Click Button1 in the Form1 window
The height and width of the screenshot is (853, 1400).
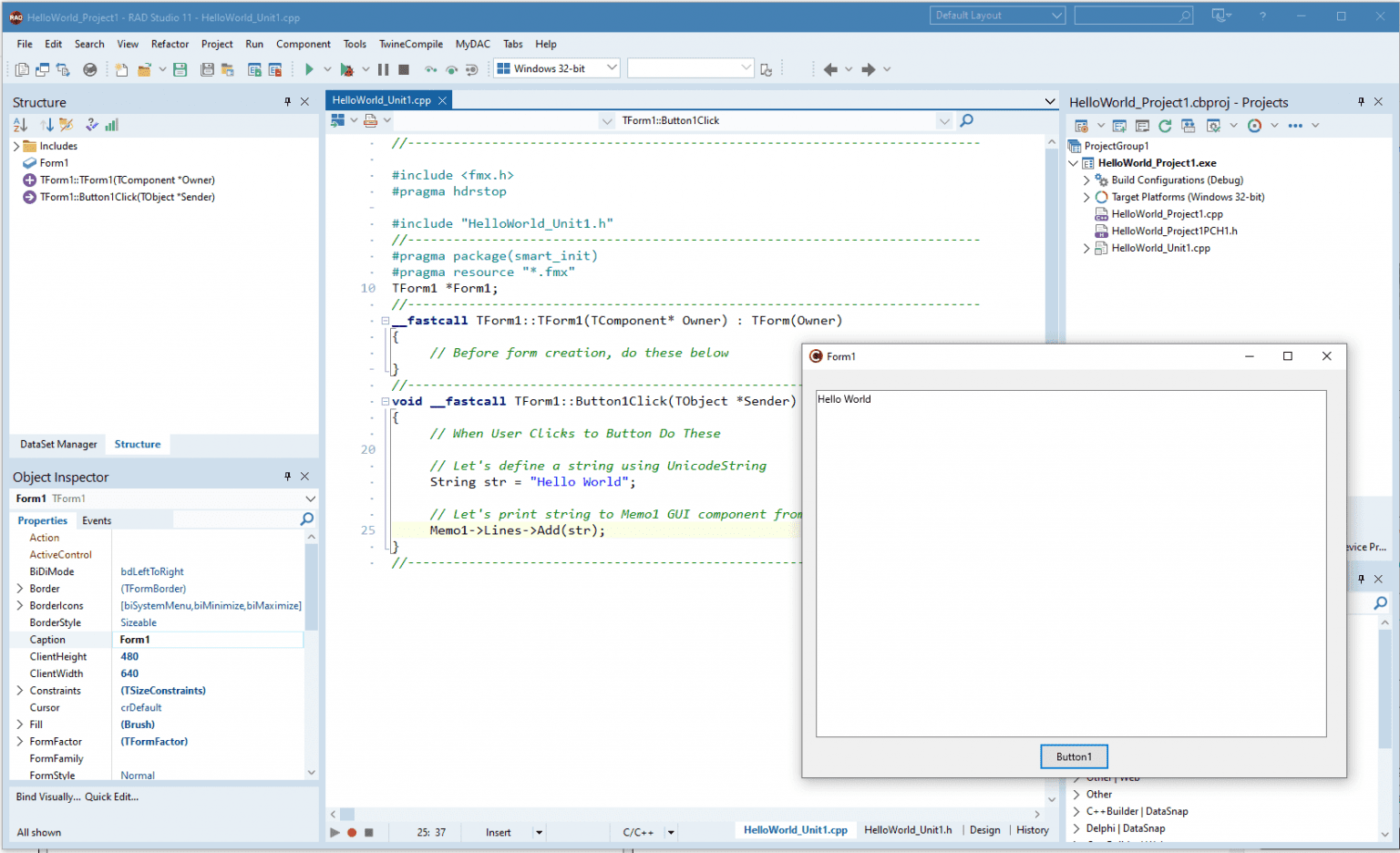[x=1074, y=756]
